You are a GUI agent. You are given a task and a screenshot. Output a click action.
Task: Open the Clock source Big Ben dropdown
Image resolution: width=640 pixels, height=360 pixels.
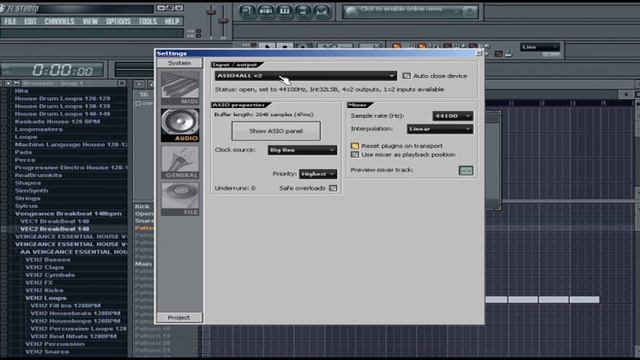click(x=302, y=150)
